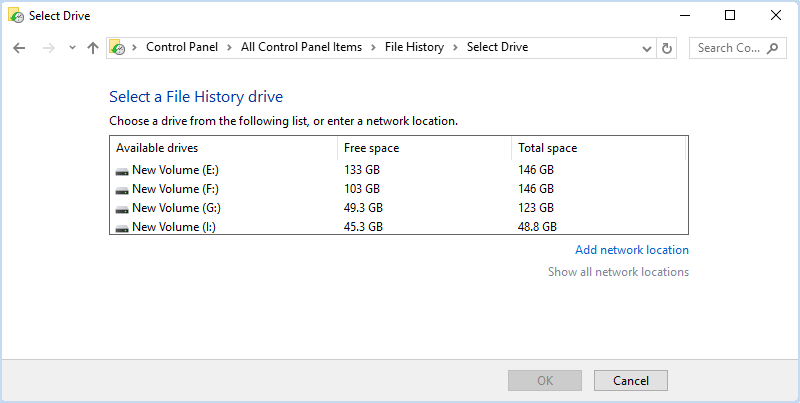Click the 123 GB total space cell
800x403 pixels.
pos(536,208)
